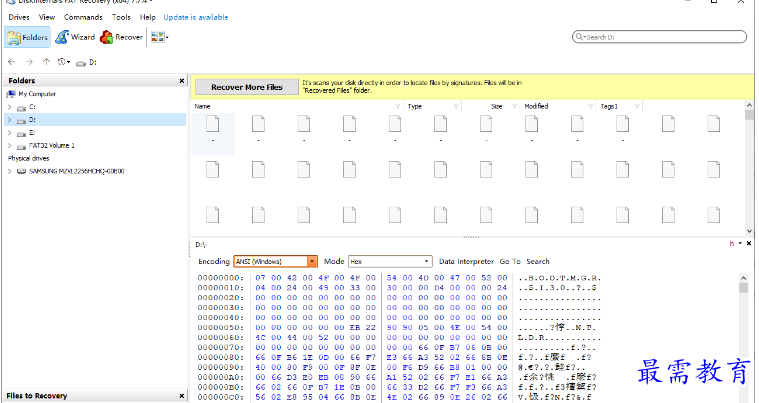Screen dimensions: 759x403
Task: Open the Encoding ANSI (Windows) dropdown
Action: coord(275,261)
